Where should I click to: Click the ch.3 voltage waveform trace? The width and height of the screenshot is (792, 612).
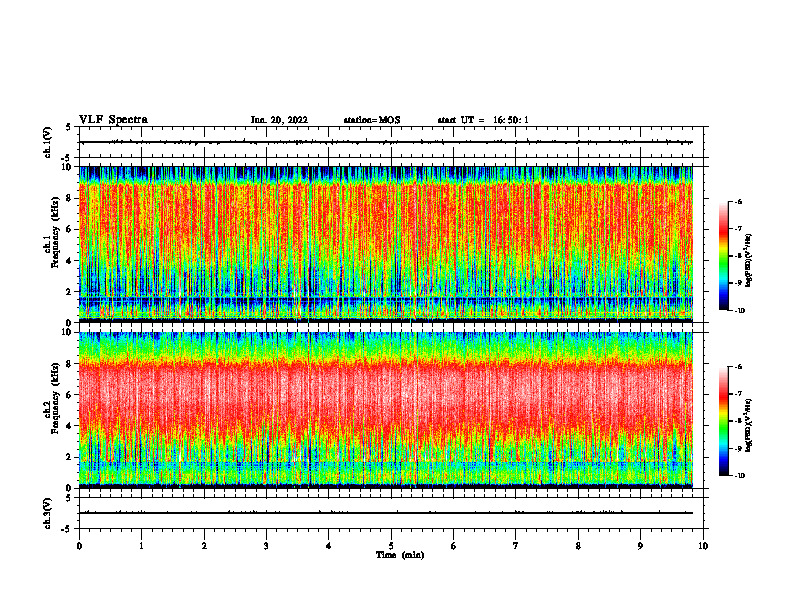386,513
